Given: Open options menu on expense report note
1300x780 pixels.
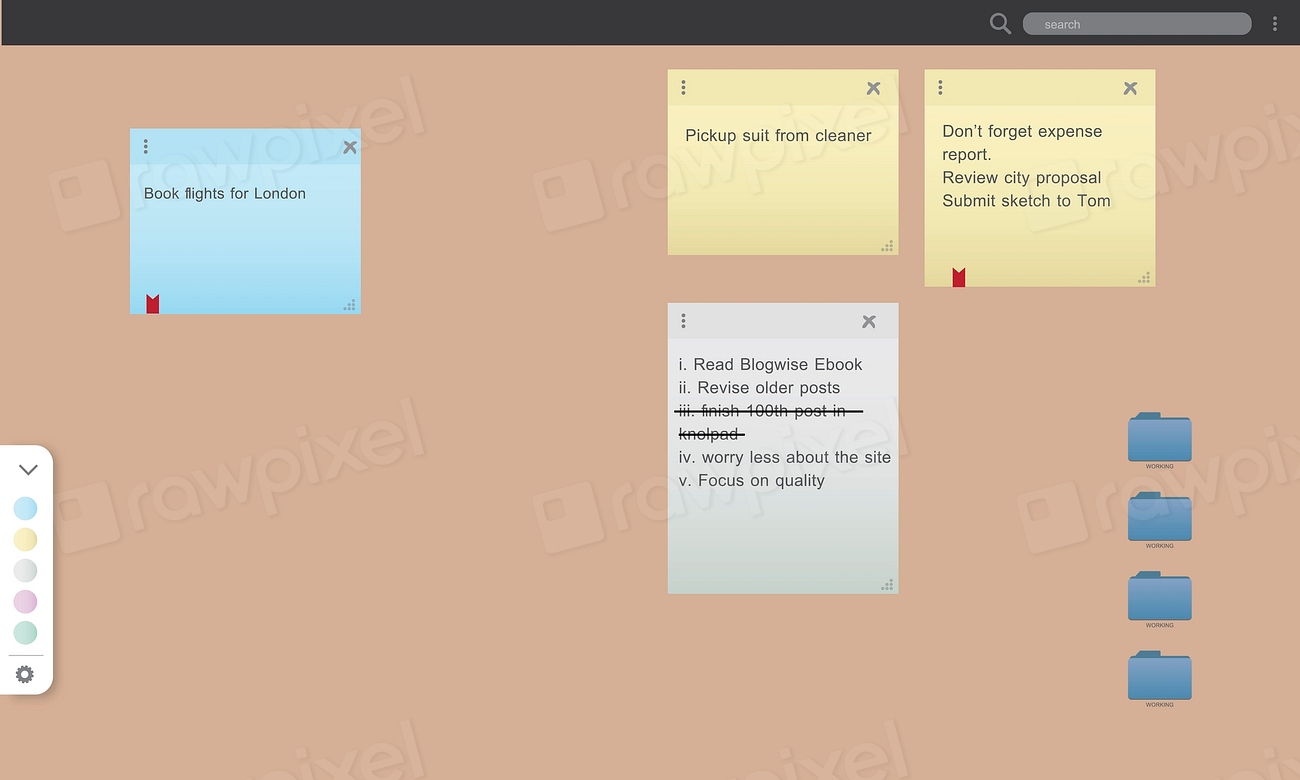Looking at the screenshot, I should pos(940,88).
